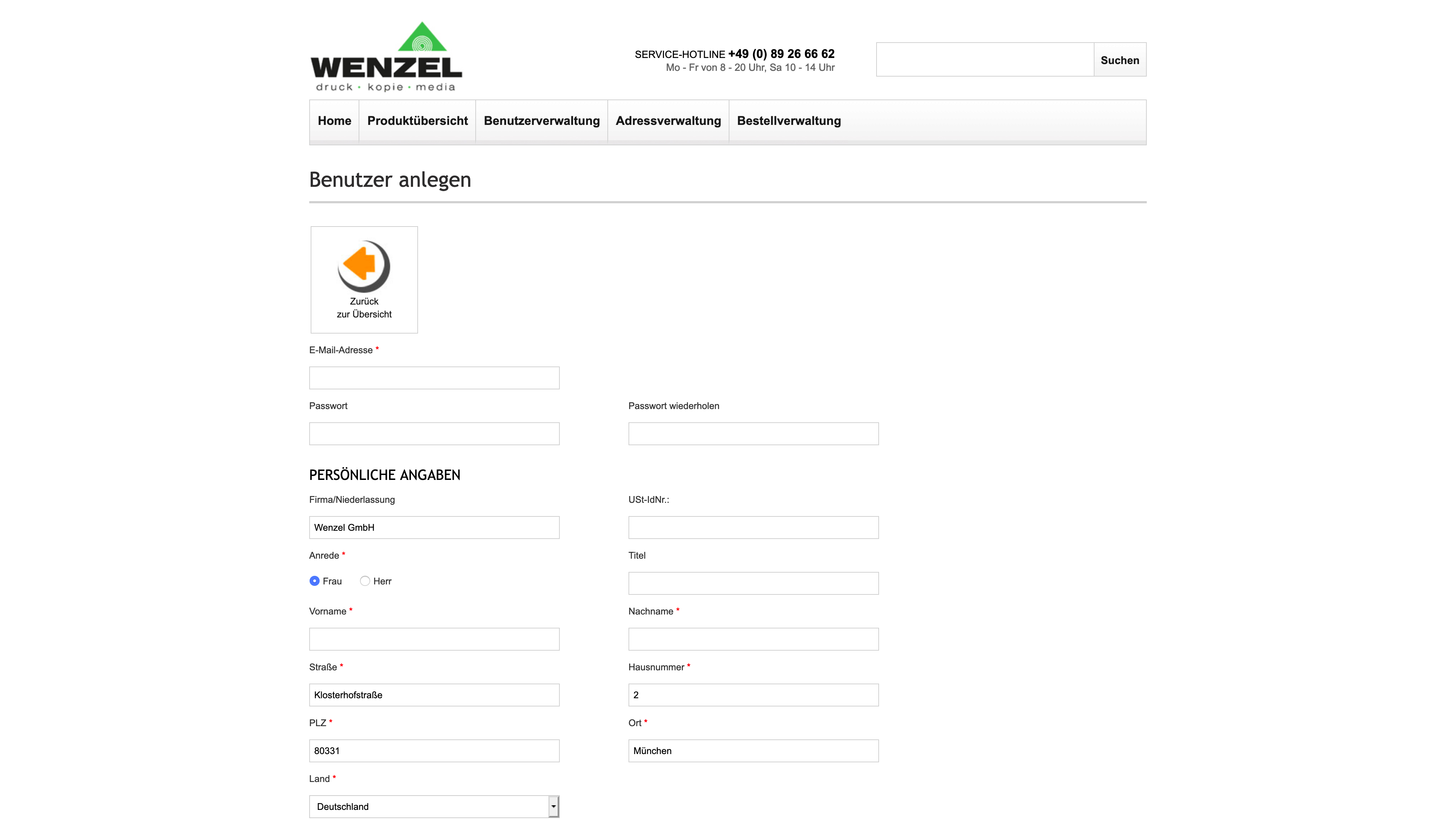Open the Benutzerverwaltung menu item
The width and height of the screenshot is (1456, 826).
[x=542, y=121]
